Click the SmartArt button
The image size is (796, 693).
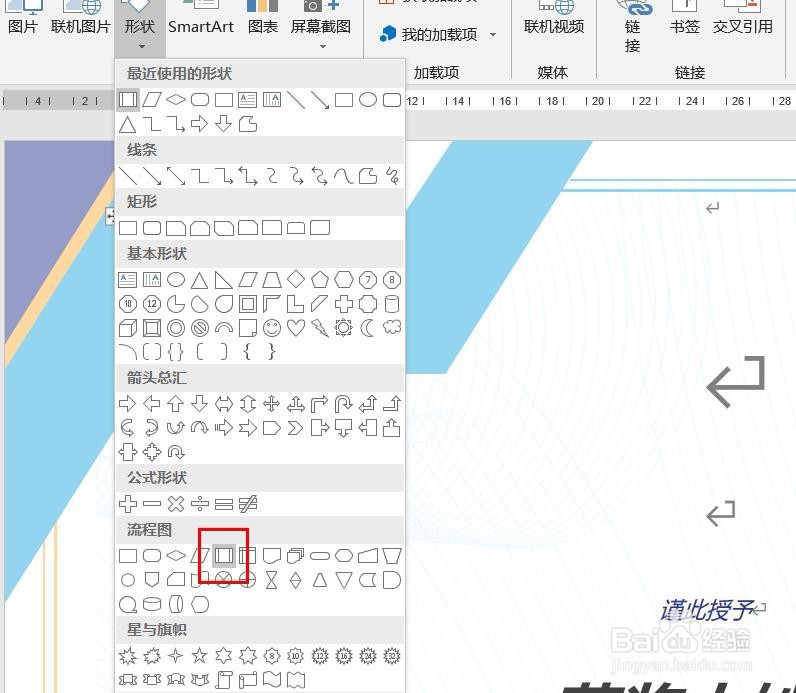(201, 26)
